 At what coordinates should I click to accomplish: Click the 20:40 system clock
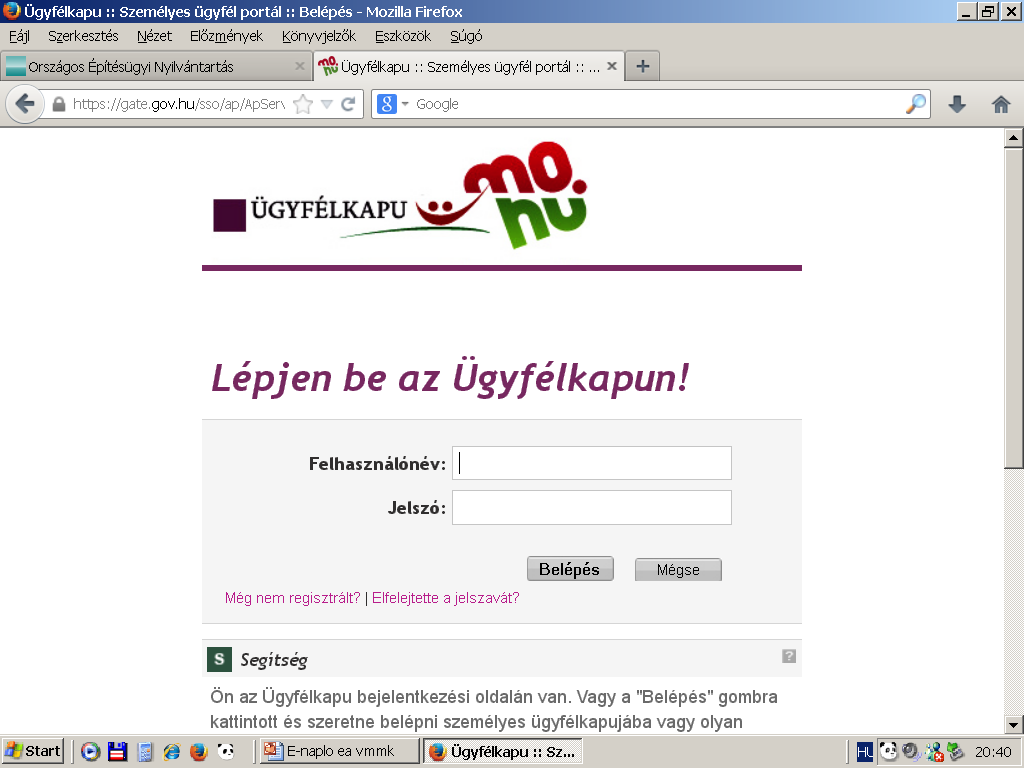pyautogui.click(x=993, y=752)
